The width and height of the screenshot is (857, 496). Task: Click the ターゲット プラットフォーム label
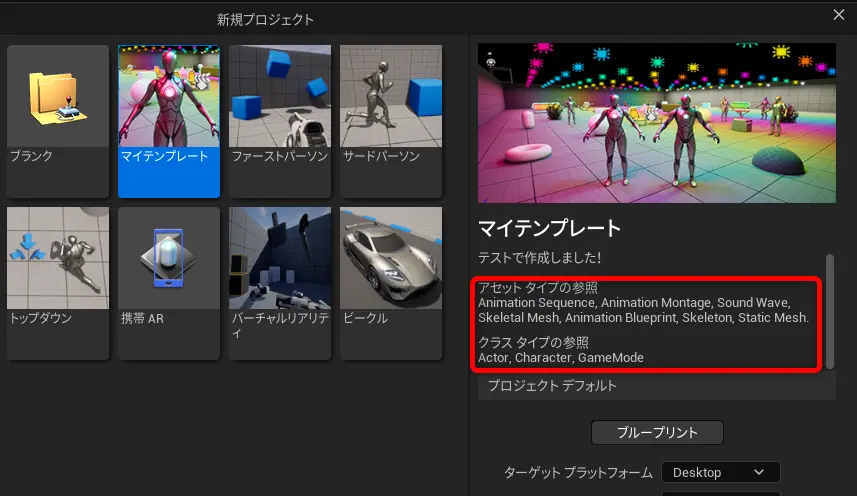point(578,473)
